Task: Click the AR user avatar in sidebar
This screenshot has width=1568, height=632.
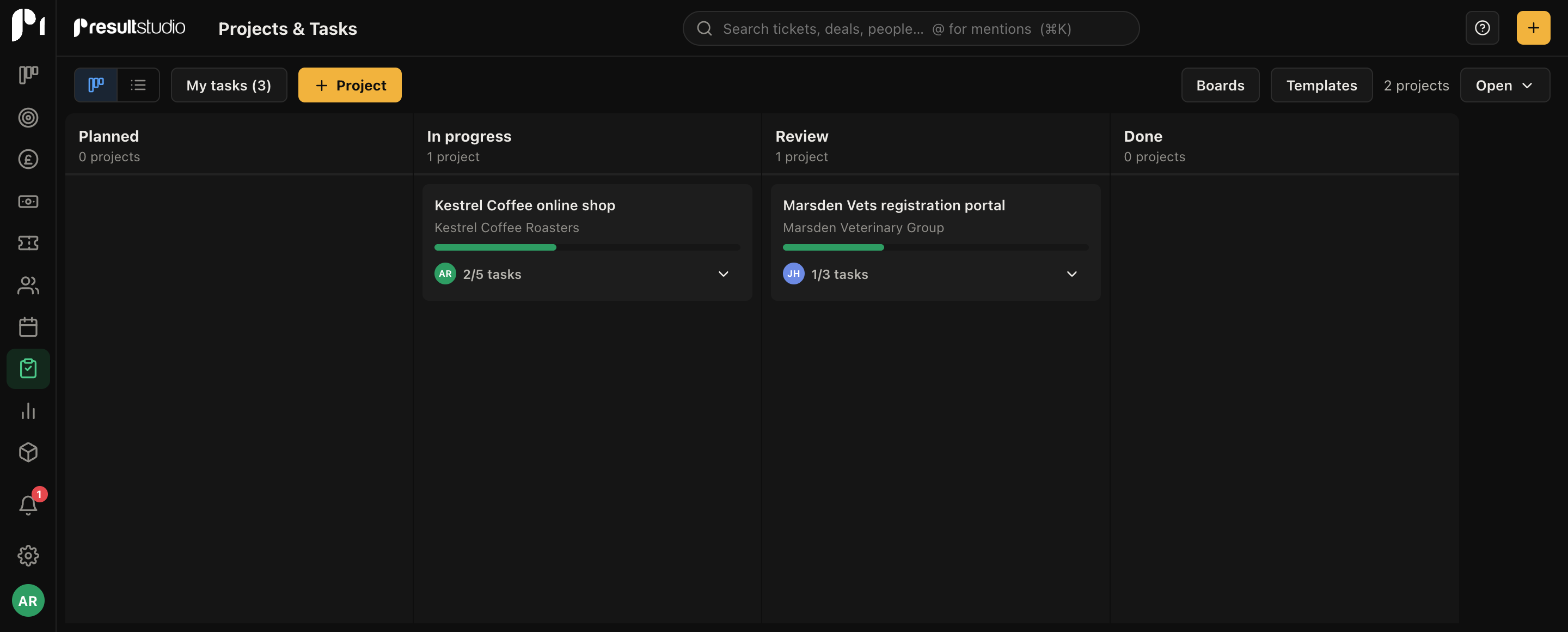Action: coord(28,601)
